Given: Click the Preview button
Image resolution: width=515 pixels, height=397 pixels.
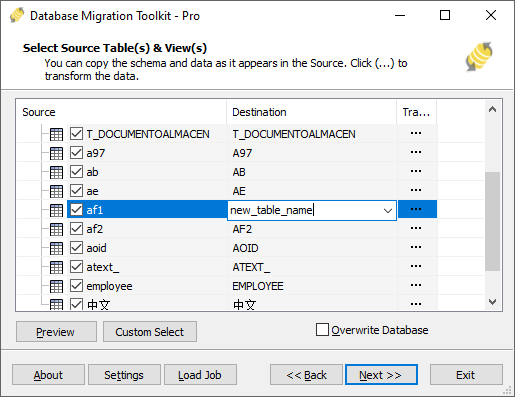Looking at the screenshot, I should point(56,332).
